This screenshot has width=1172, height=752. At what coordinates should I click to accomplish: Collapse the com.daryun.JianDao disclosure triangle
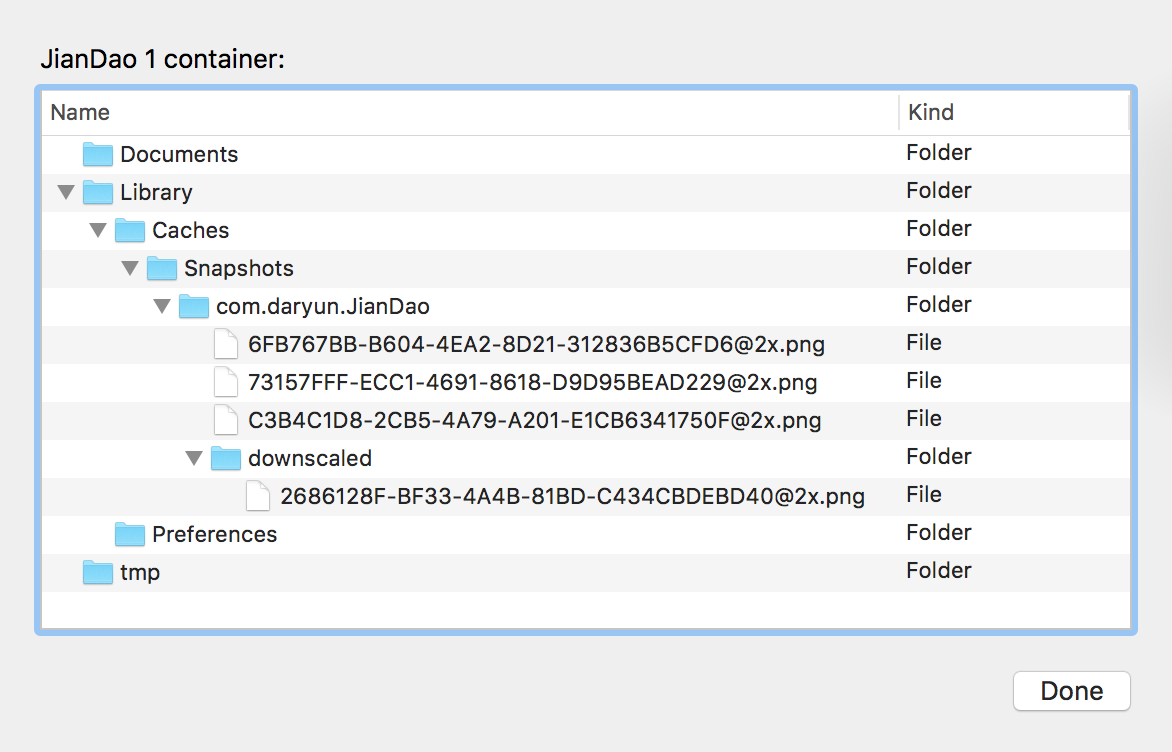point(162,306)
